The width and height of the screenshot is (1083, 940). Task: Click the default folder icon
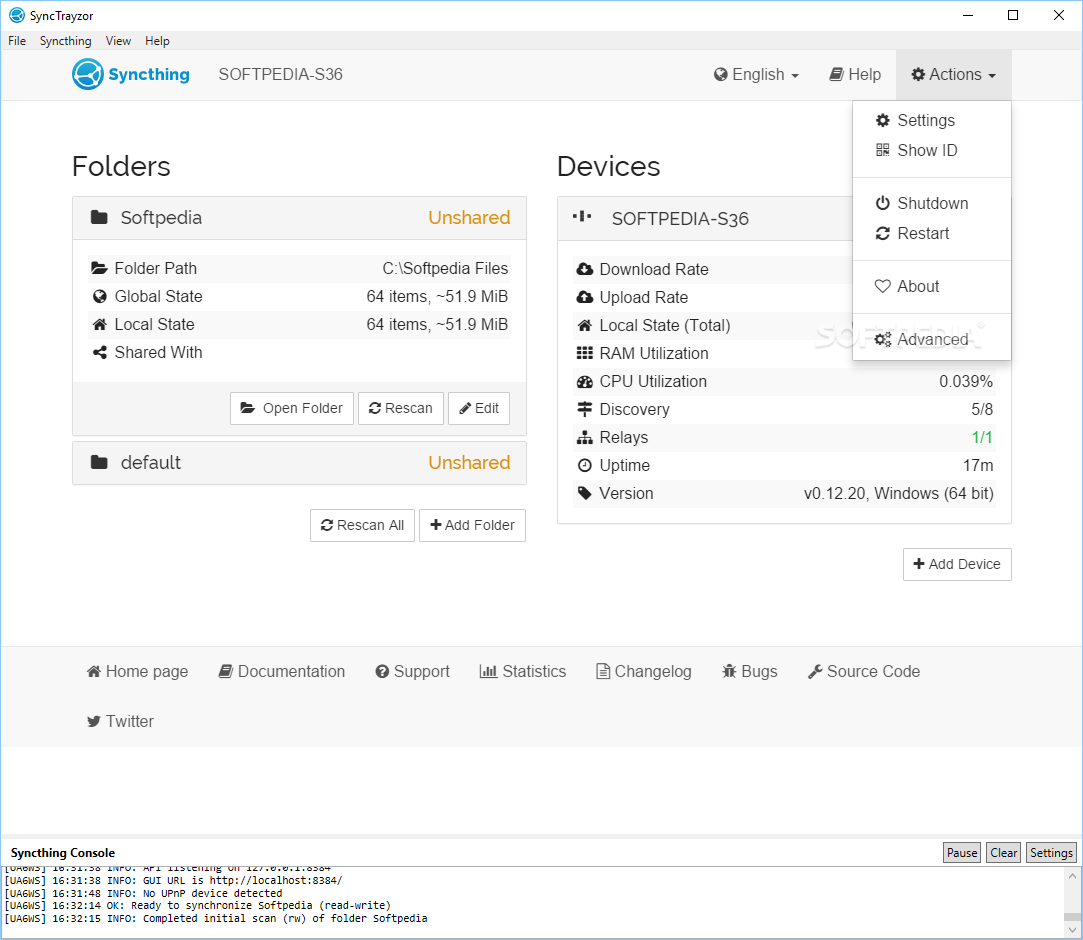pos(99,462)
